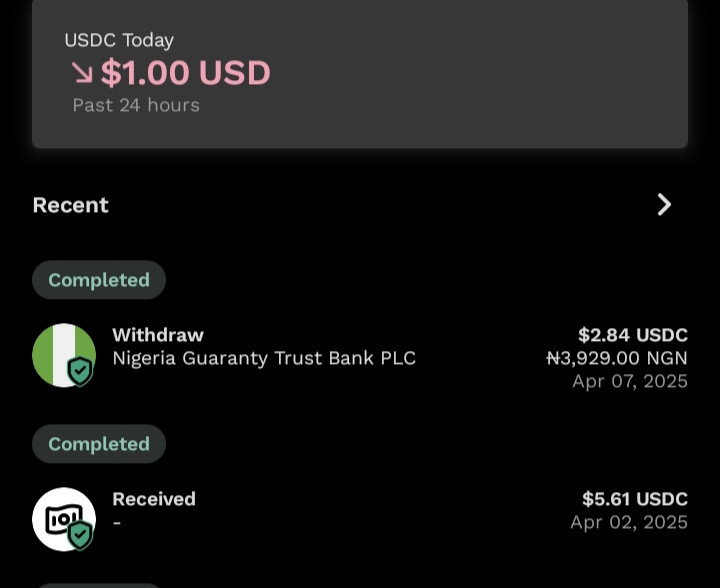Tap the ₦3,929.00 NGN amount
Viewport: 720px width, 588px height.
(617, 358)
